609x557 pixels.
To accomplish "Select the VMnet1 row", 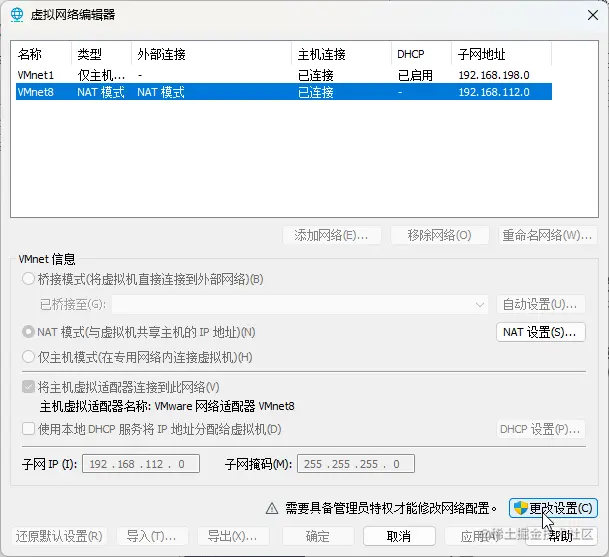I will click(x=284, y=75).
